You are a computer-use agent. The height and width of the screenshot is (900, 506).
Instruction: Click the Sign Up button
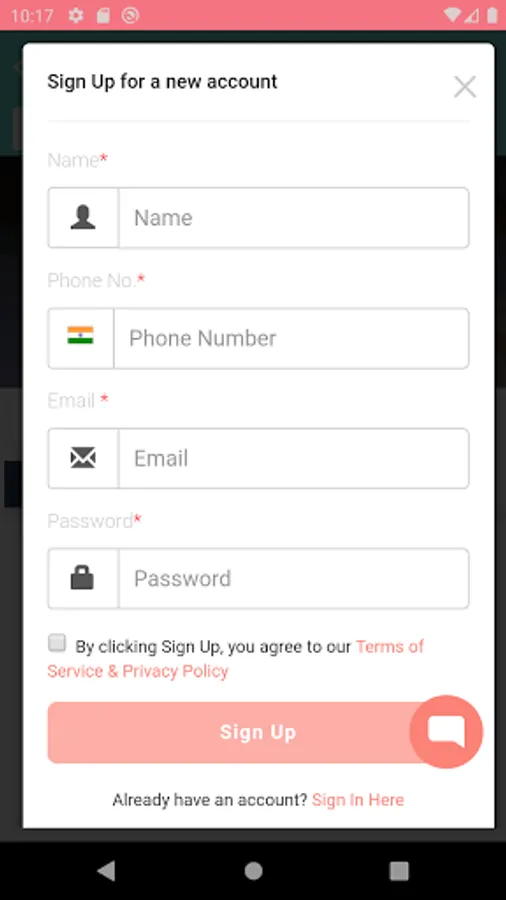click(258, 732)
